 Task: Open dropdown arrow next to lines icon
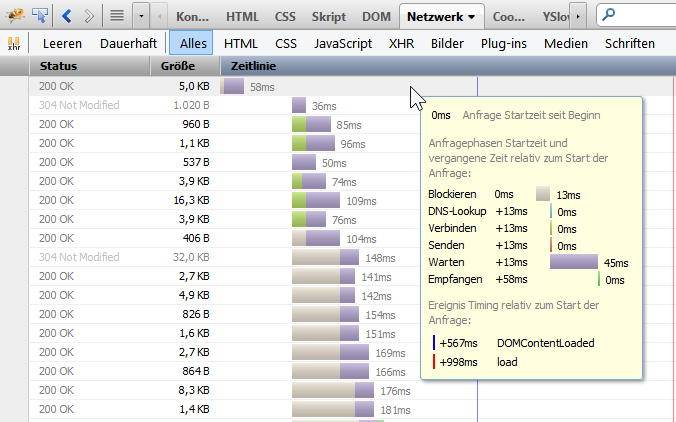coord(141,16)
